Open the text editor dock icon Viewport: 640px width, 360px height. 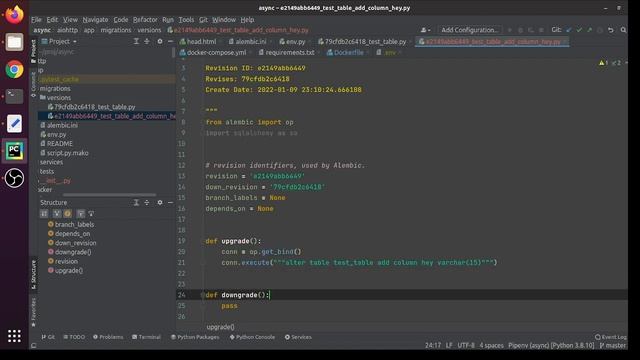click(x=14, y=124)
